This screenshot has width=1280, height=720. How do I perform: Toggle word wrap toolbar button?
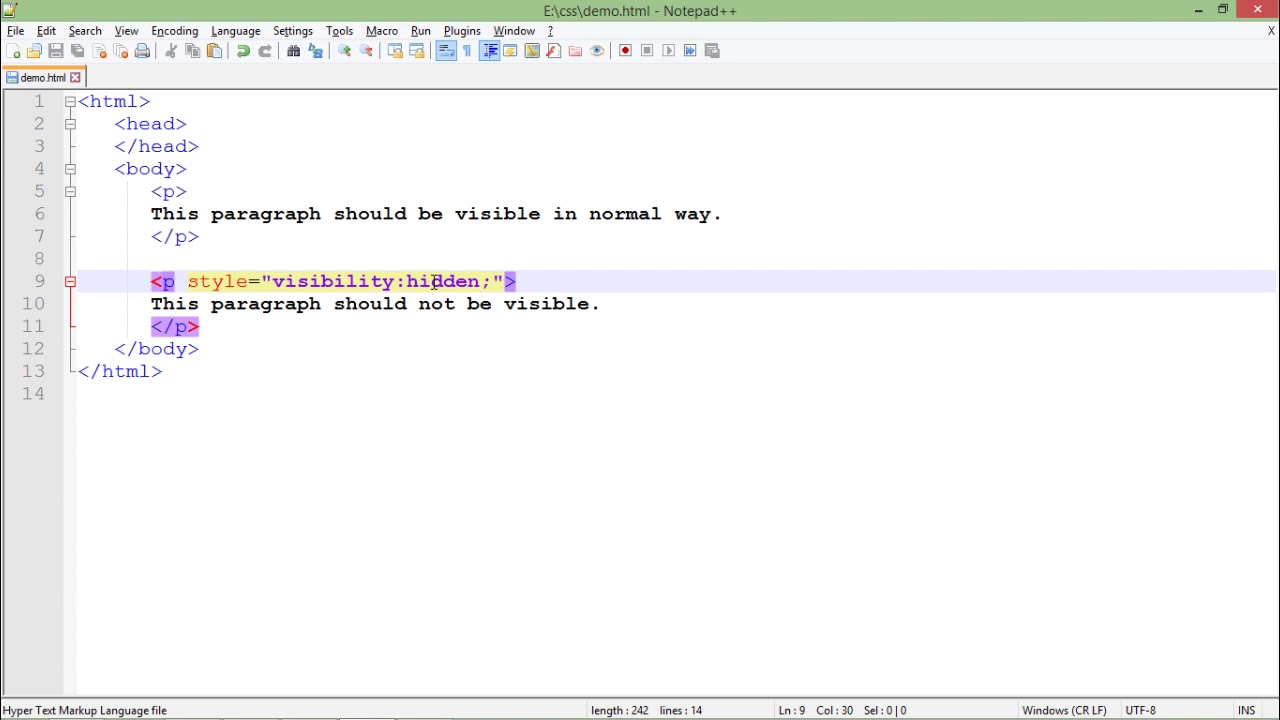446,51
